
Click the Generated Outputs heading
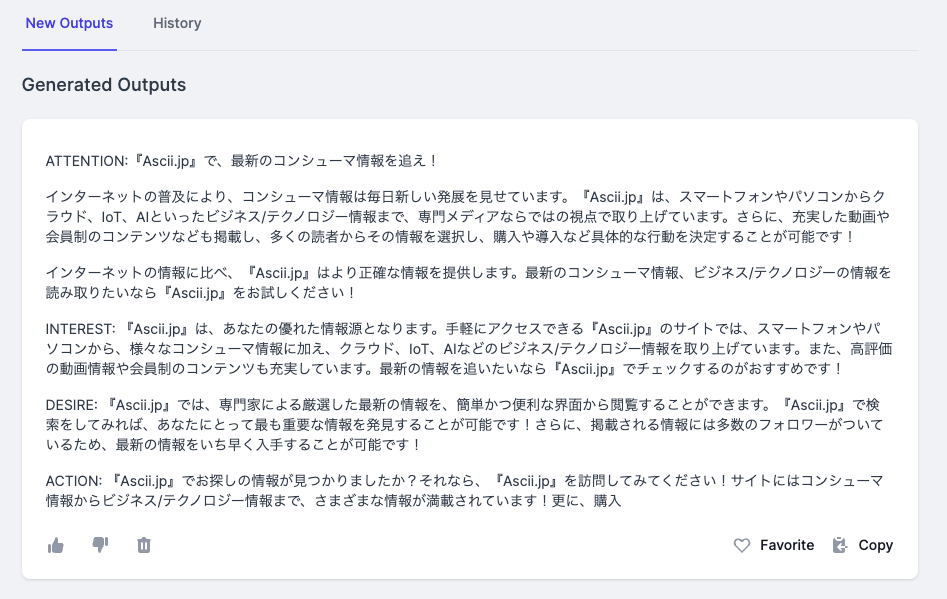point(104,85)
